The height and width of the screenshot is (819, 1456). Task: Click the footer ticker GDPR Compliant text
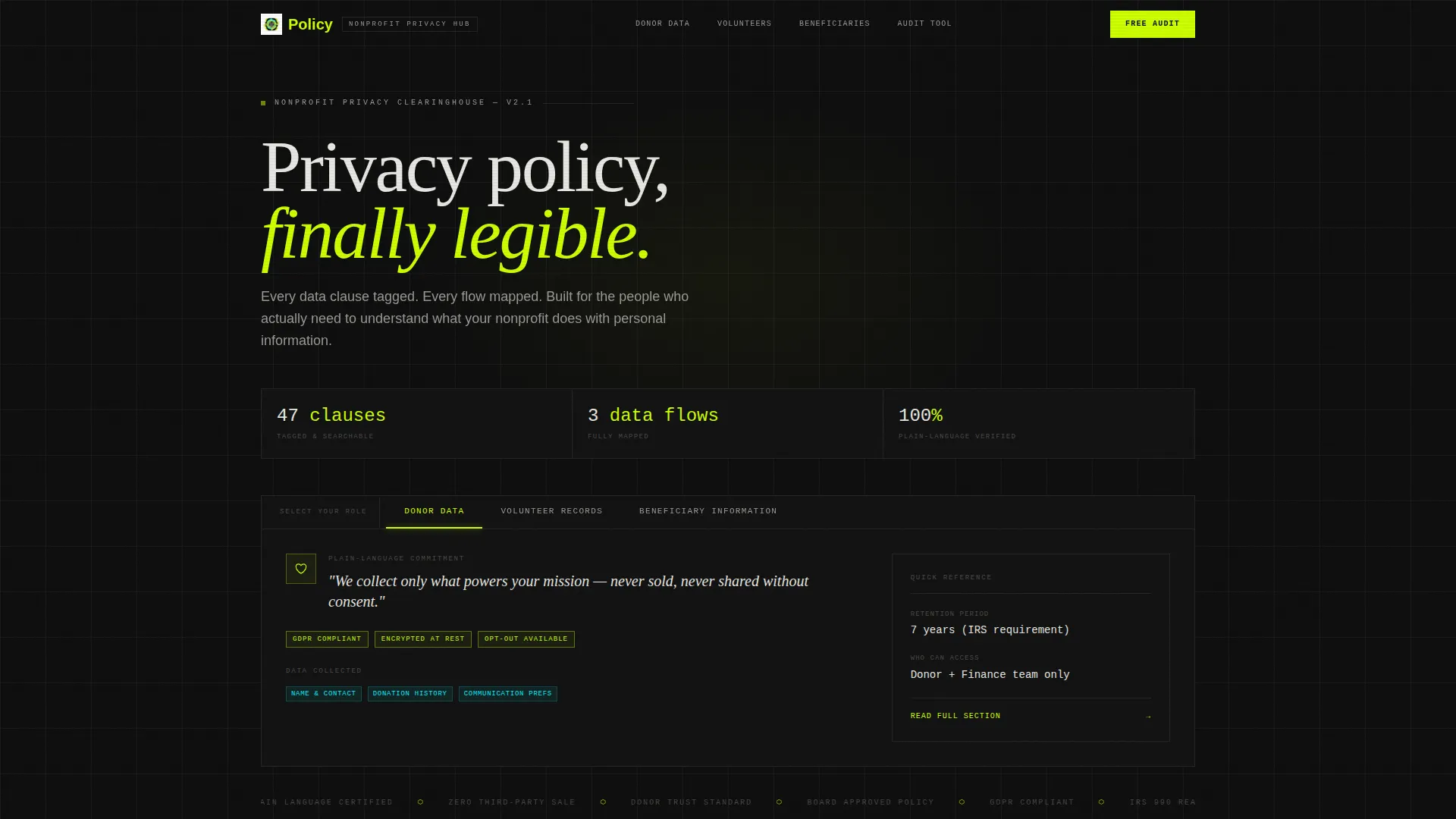point(1032,802)
